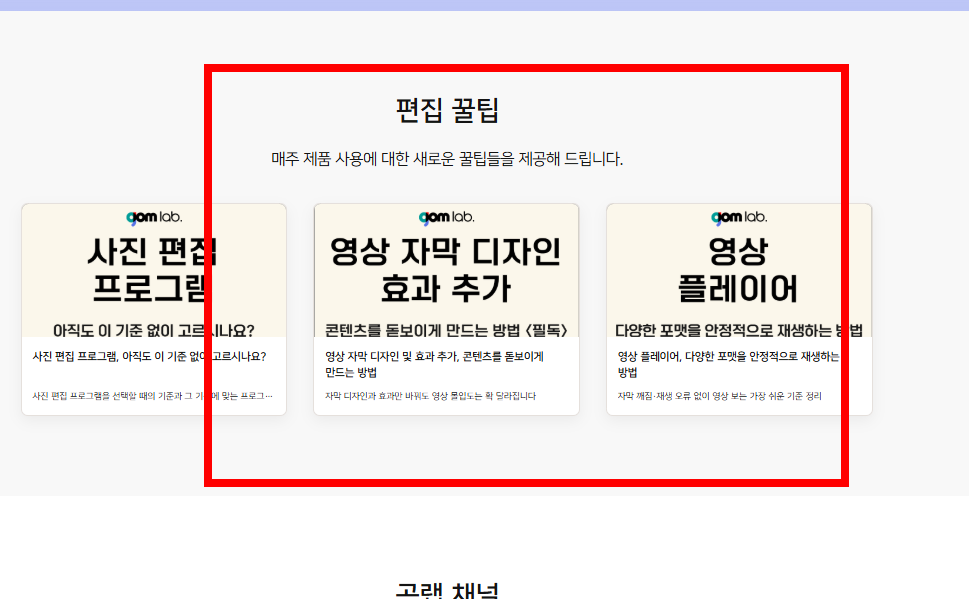Open the article 영상 자막 디자인 및 효과 추가
The image size is (969, 599).
pyautogui.click(x=442, y=362)
